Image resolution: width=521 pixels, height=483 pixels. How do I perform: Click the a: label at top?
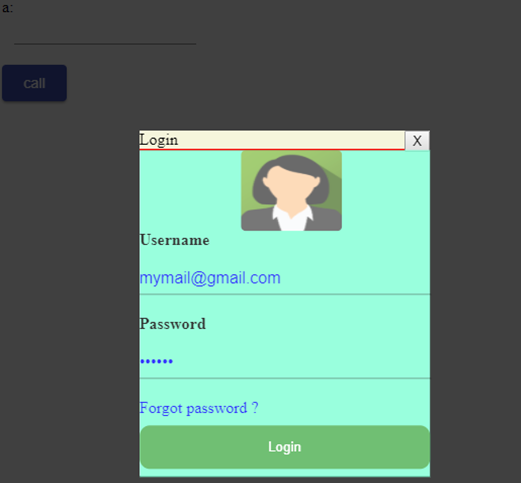pos(7,8)
